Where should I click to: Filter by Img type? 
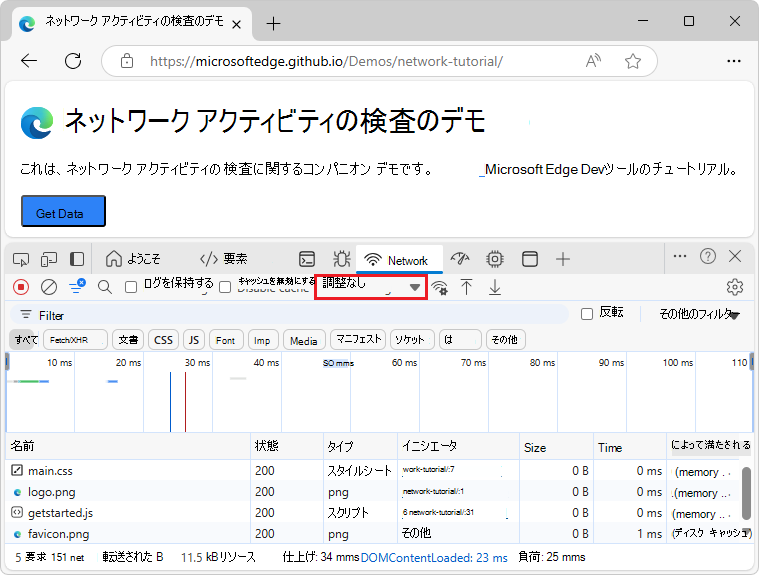point(263,340)
